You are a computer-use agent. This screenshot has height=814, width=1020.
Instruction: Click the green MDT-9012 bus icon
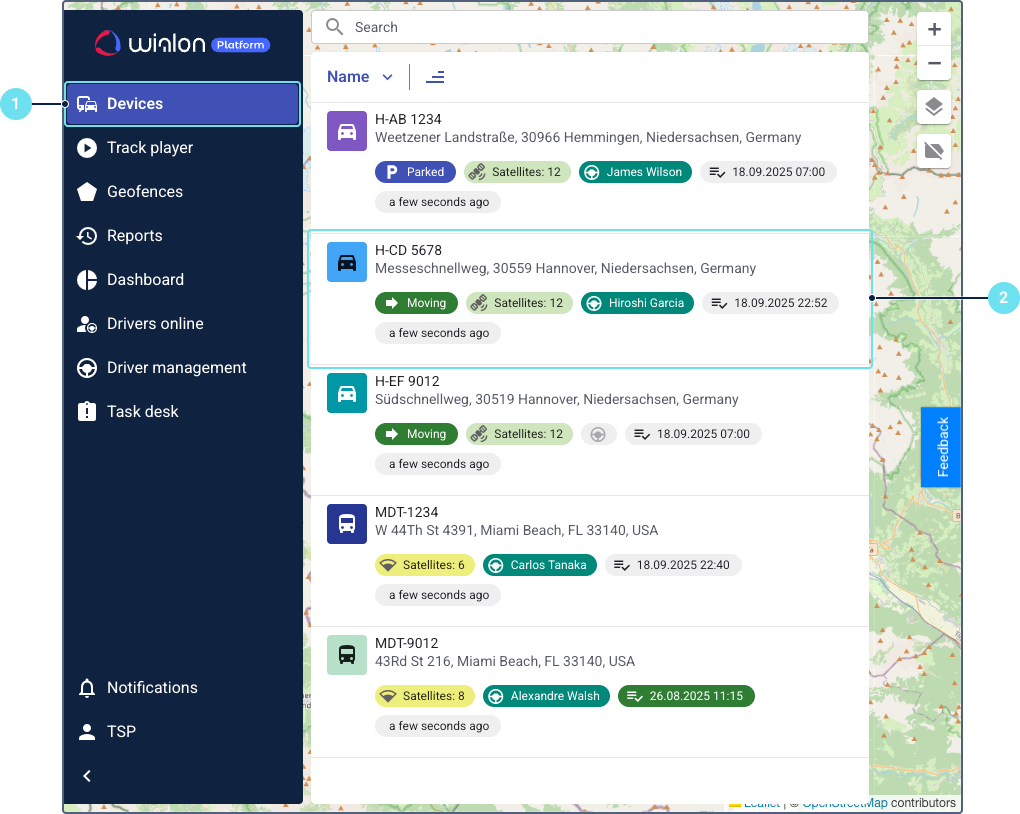click(x=347, y=655)
